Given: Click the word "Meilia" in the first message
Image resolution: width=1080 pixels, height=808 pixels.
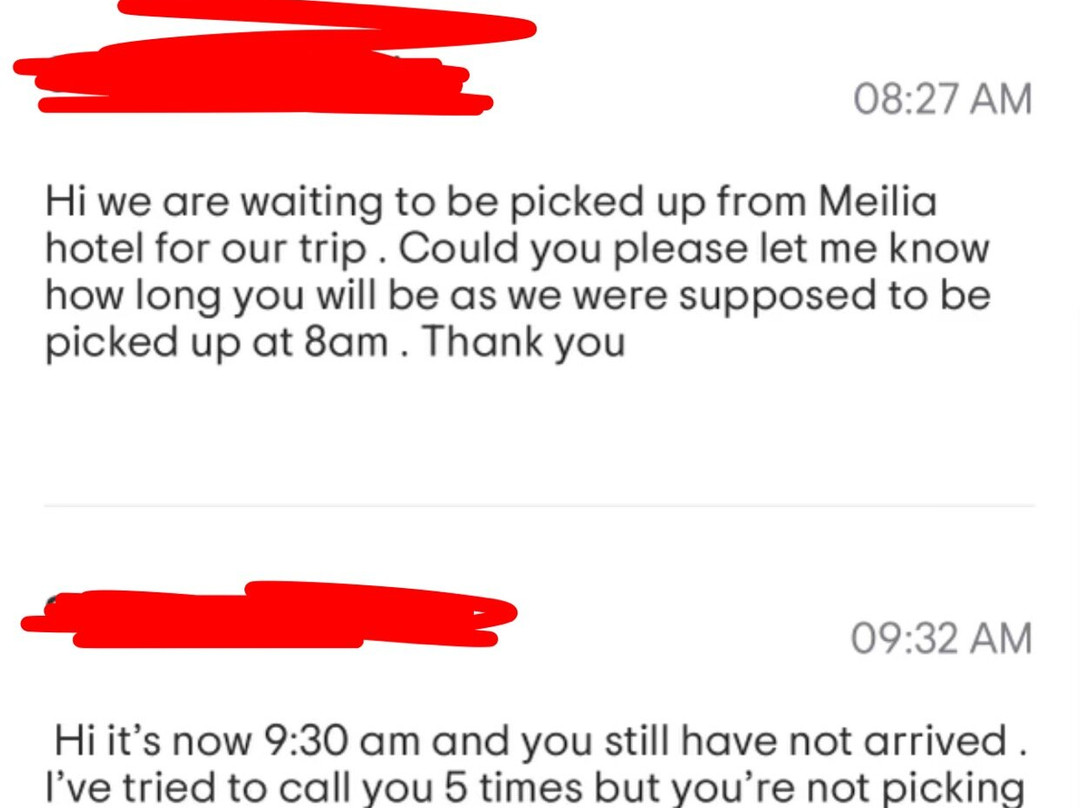Looking at the screenshot, I should [877, 202].
